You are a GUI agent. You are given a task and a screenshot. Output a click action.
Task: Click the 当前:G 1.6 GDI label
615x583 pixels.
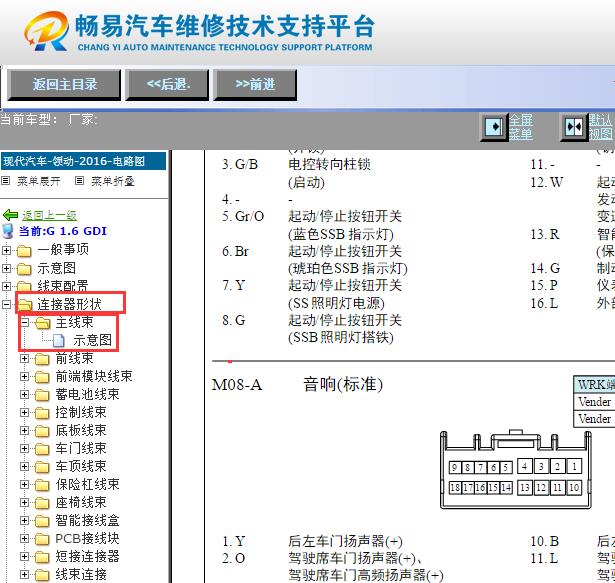pos(63,231)
